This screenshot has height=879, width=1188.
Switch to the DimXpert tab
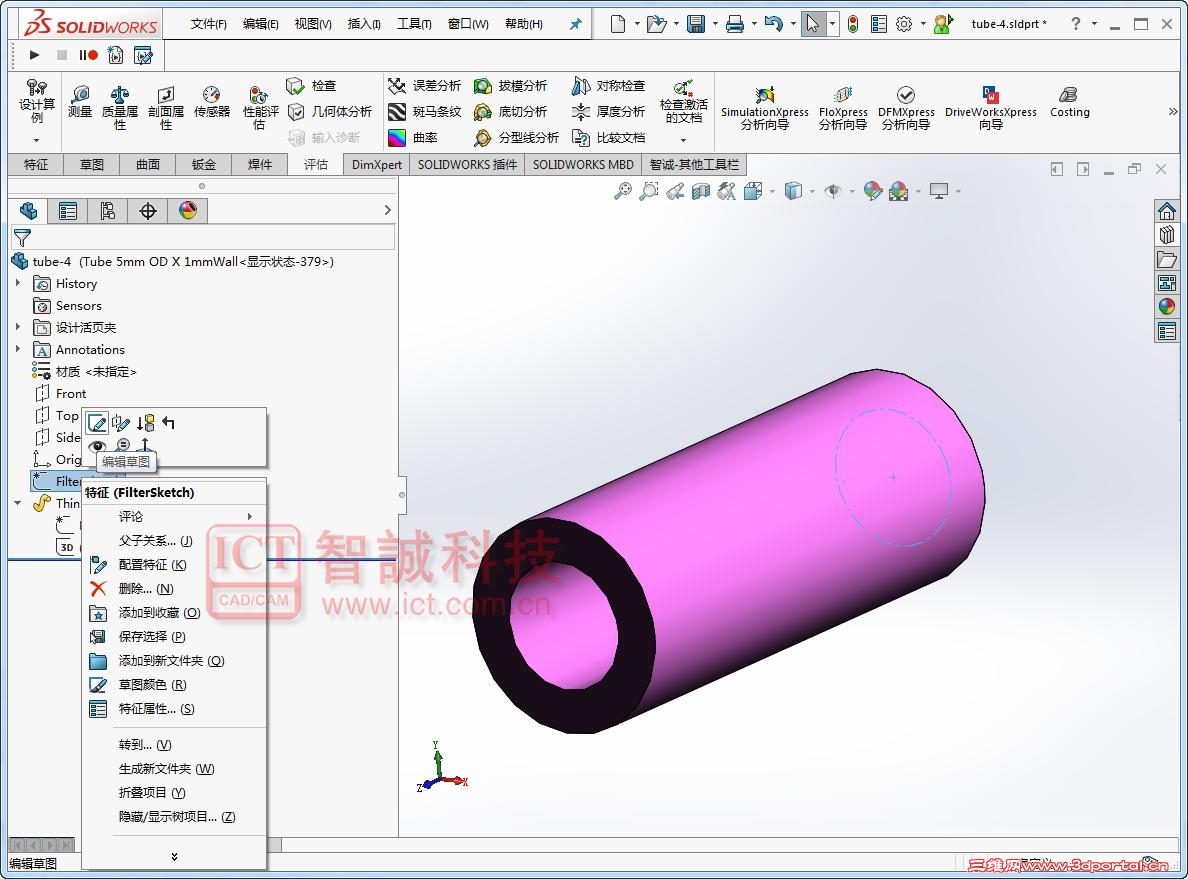[377, 164]
